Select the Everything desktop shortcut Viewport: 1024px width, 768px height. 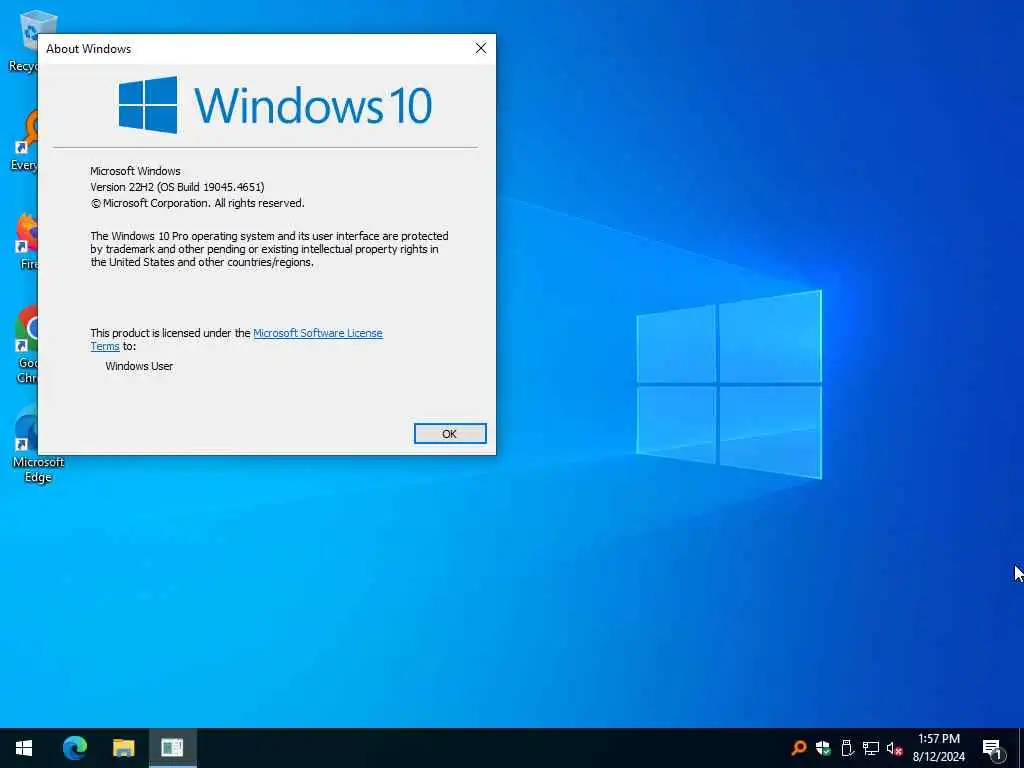tap(26, 141)
